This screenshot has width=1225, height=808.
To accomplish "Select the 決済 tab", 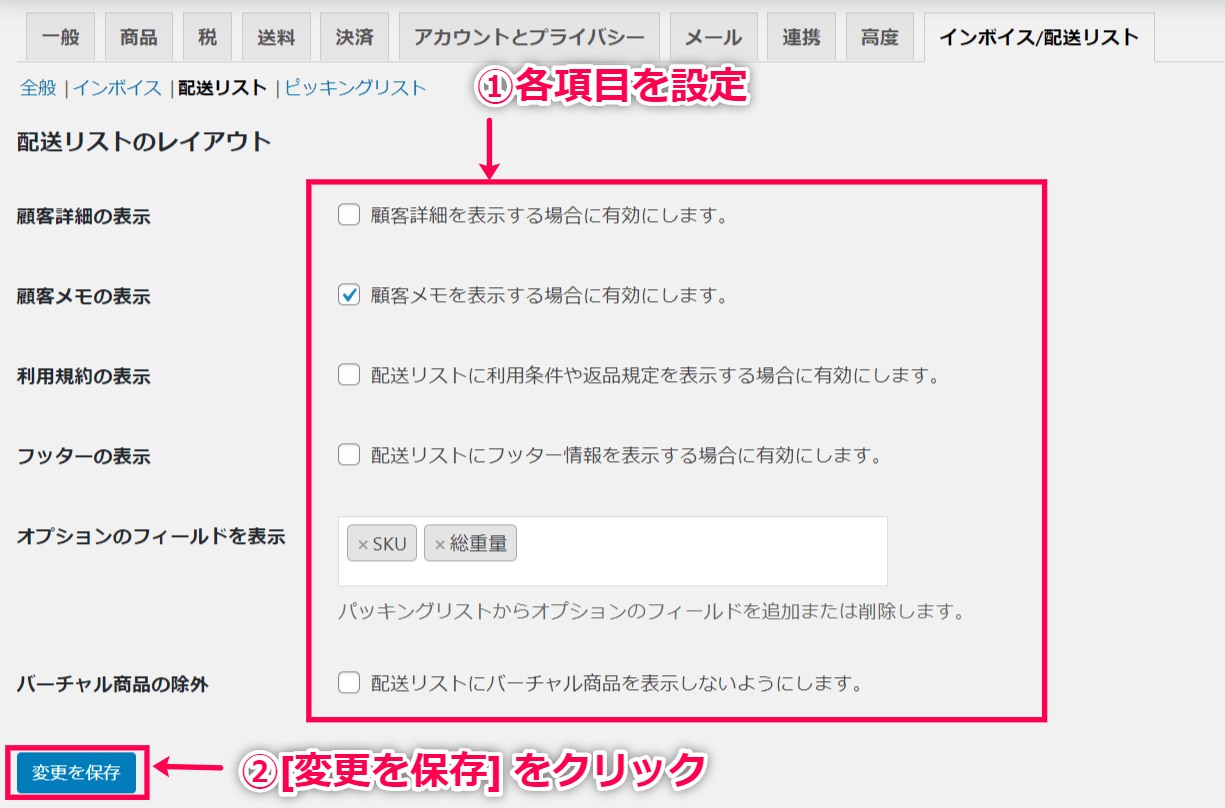I will point(354,38).
